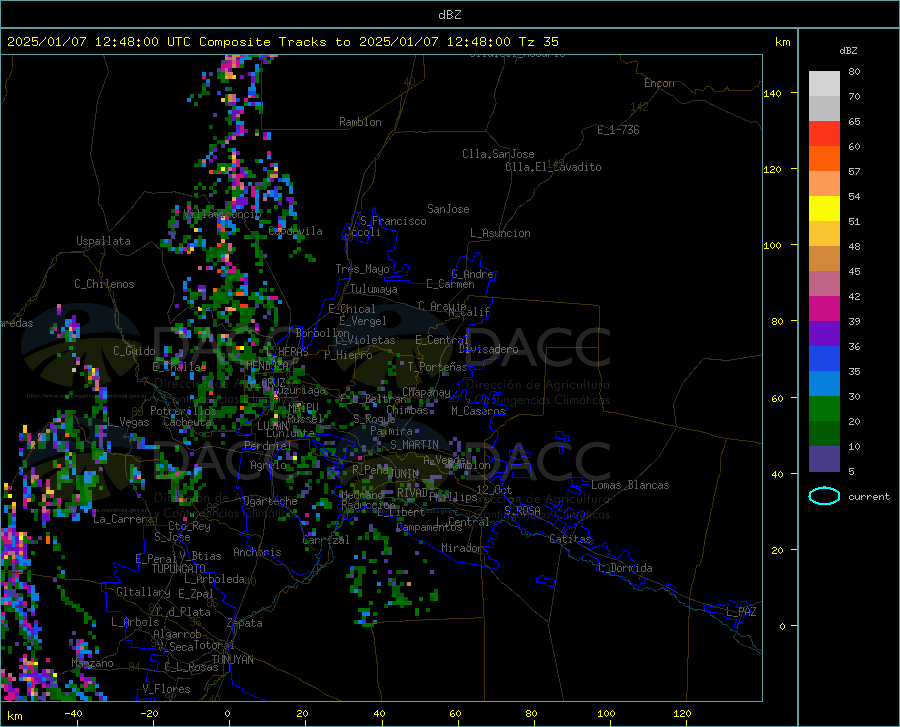Screen dimensions: 900x727
Task: Click the 'Encon' map label
Action: [x=659, y=83]
